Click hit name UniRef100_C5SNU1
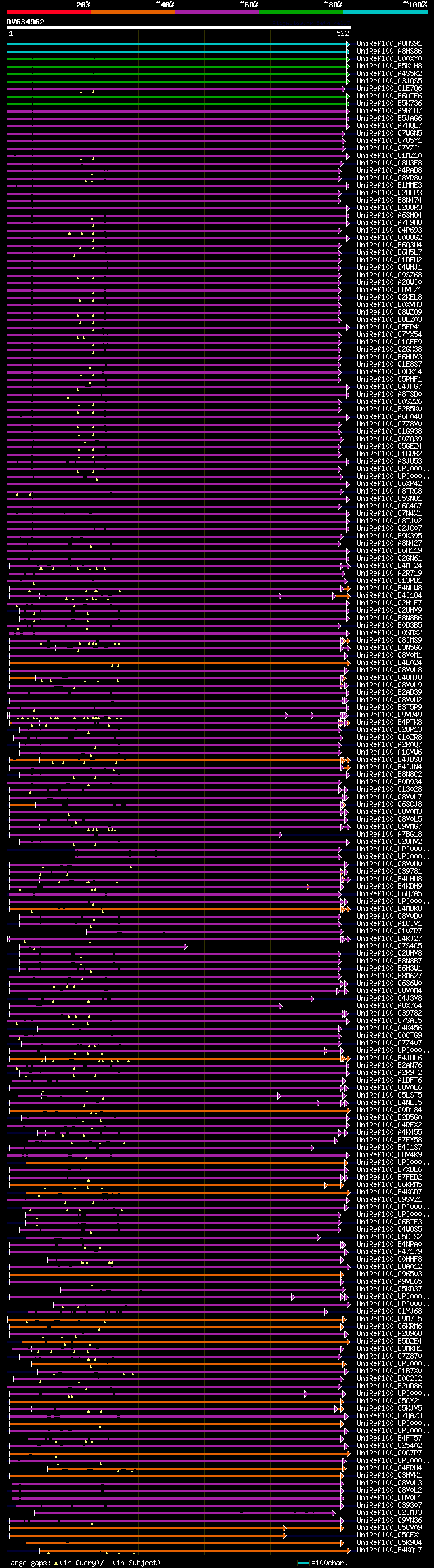434x1568 pixels. click(389, 499)
